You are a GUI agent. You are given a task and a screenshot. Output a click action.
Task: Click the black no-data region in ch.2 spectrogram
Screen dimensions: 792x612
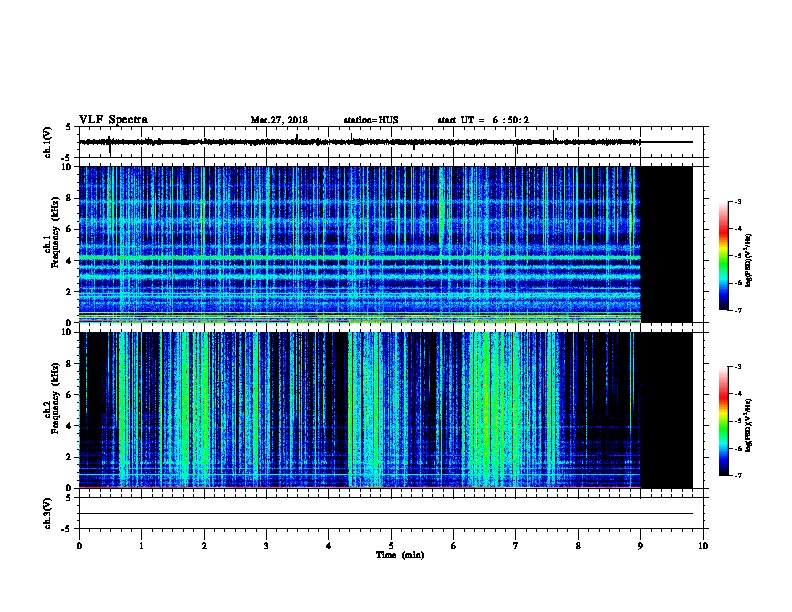(x=667, y=410)
